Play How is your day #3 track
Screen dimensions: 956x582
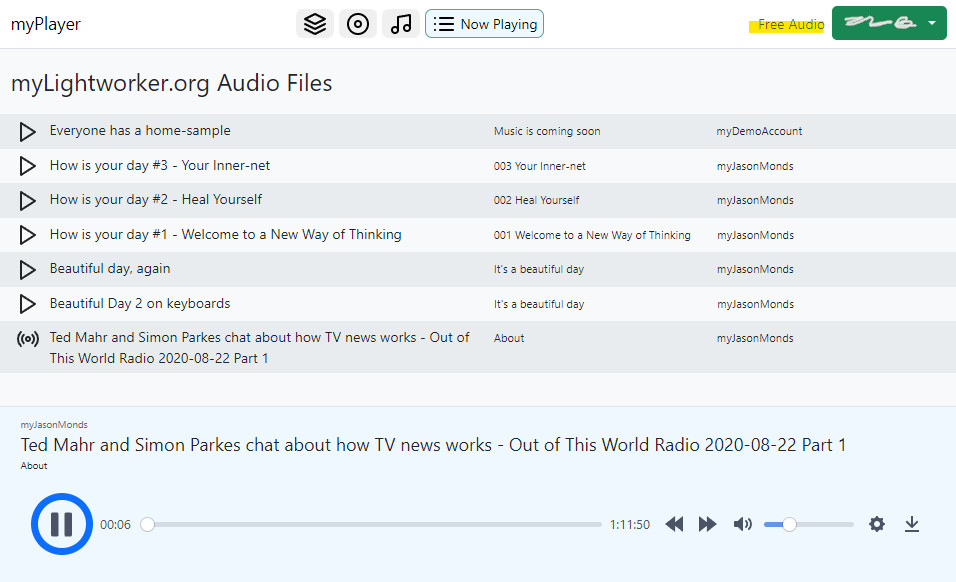click(x=28, y=166)
